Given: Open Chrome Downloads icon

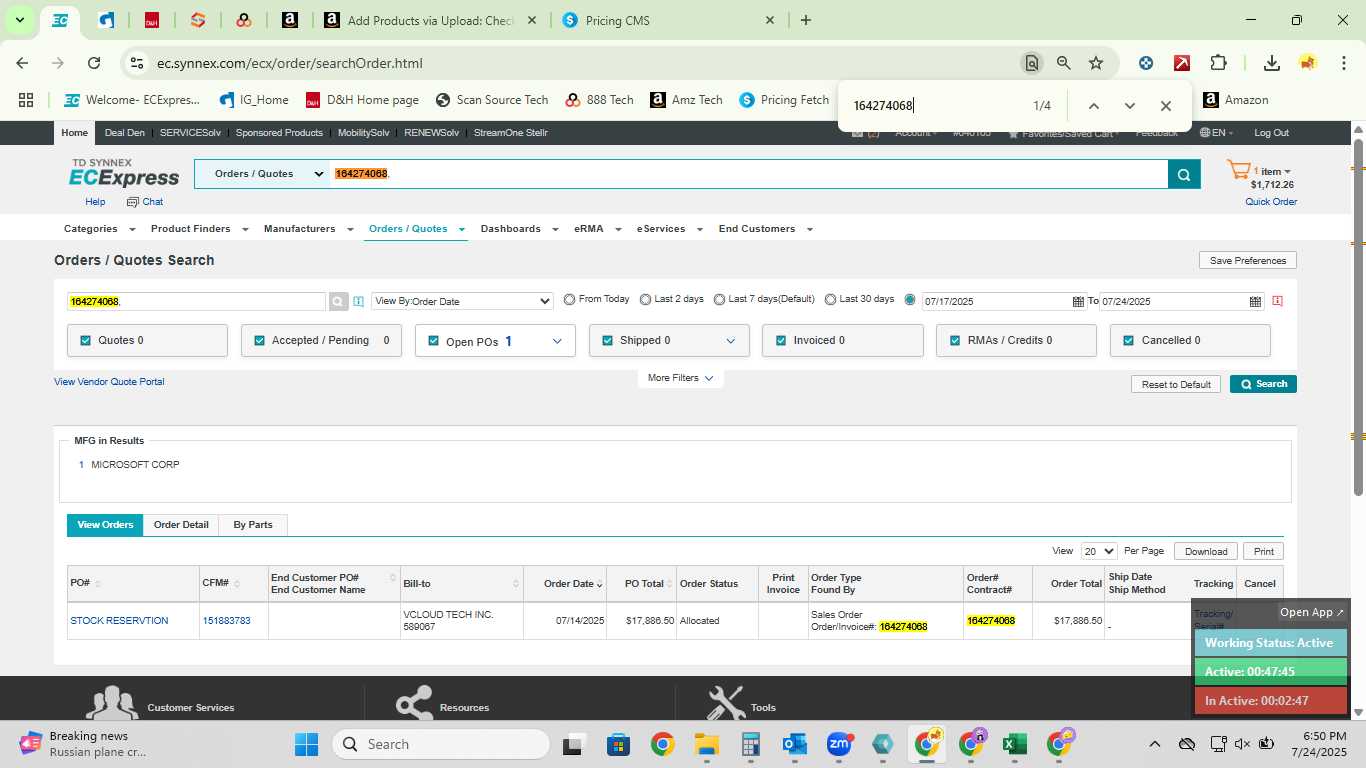Looking at the screenshot, I should [1271, 63].
